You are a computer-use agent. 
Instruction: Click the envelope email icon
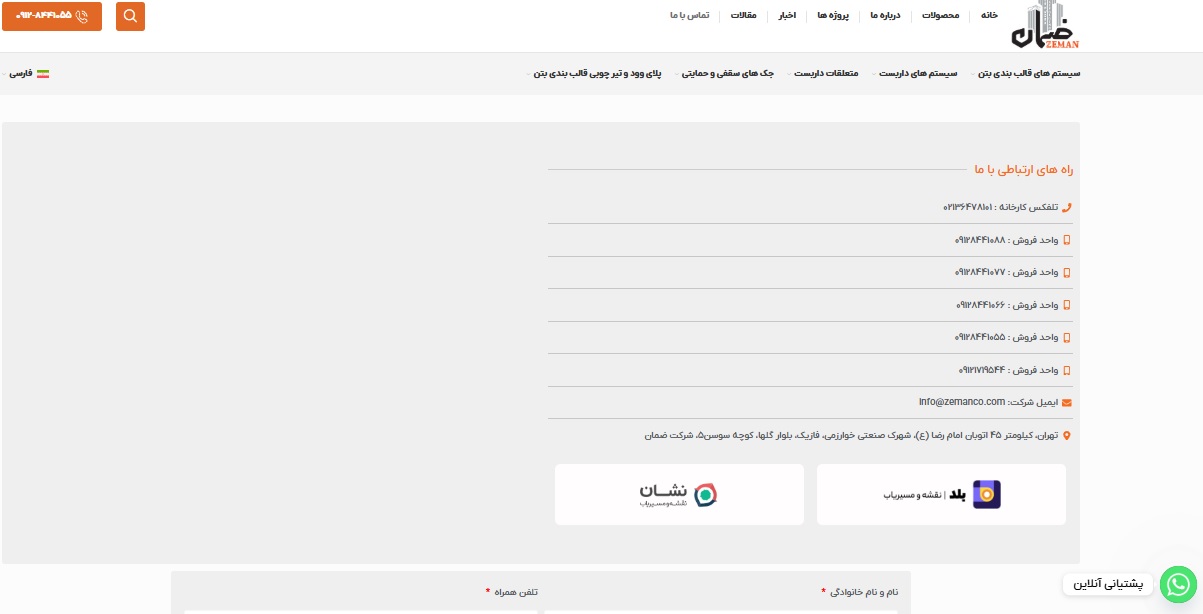coord(1066,402)
